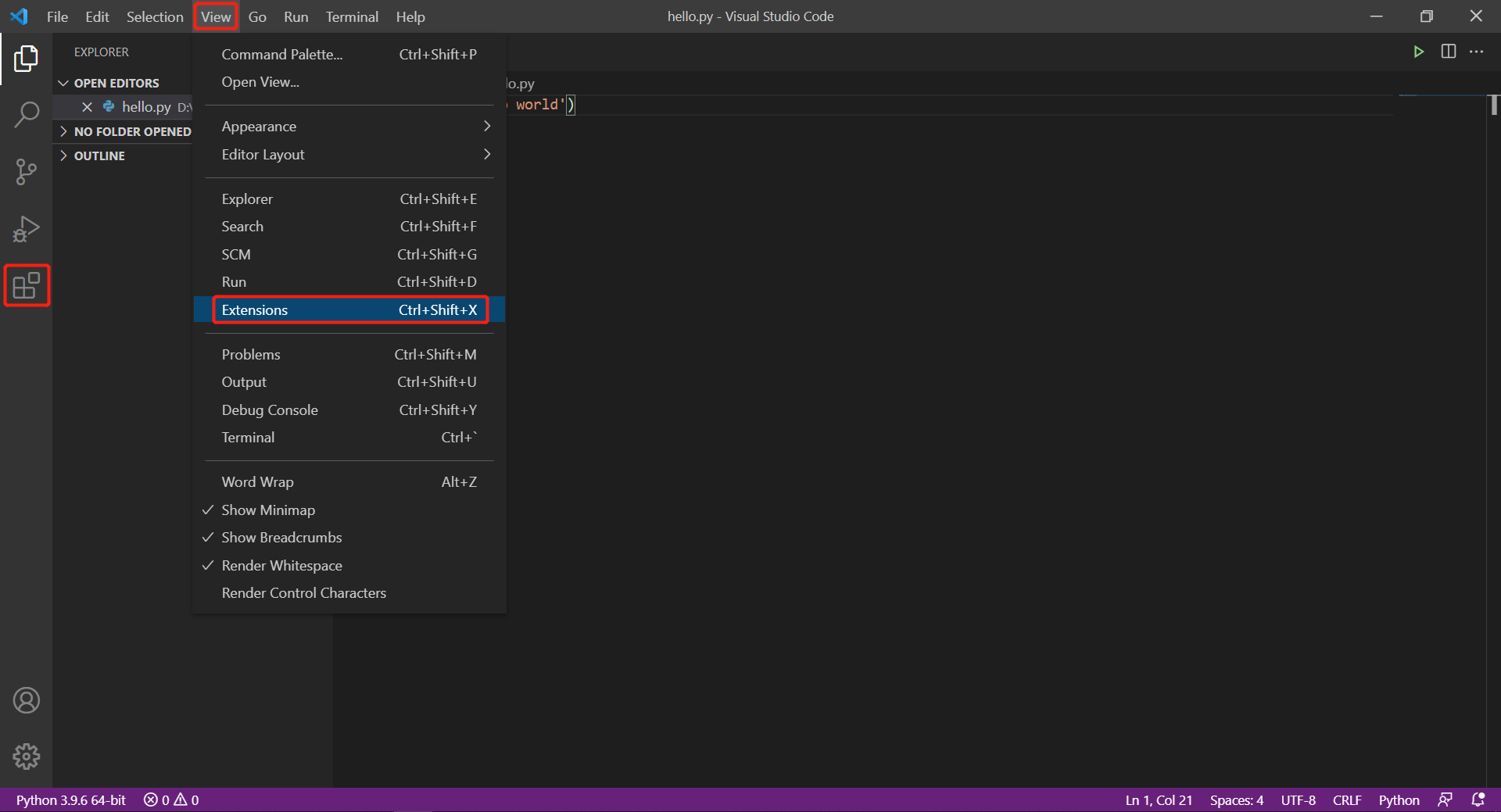Image resolution: width=1501 pixels, height=812 pixels.
Task: Expand the Editor Layout submenu
Action: 349,155
